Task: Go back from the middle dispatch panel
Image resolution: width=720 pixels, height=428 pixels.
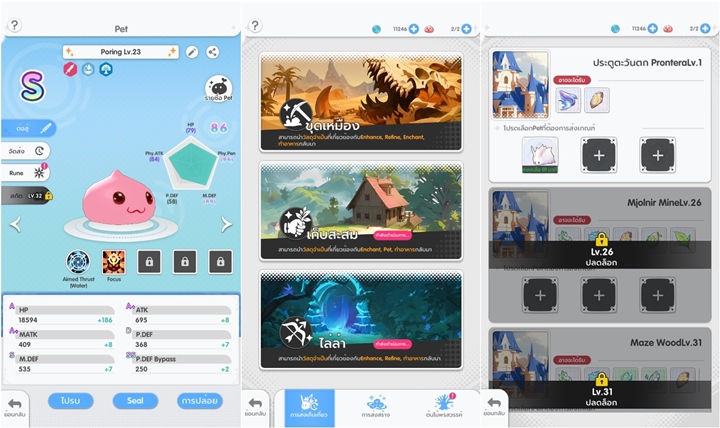Action: tap(255, 406)
